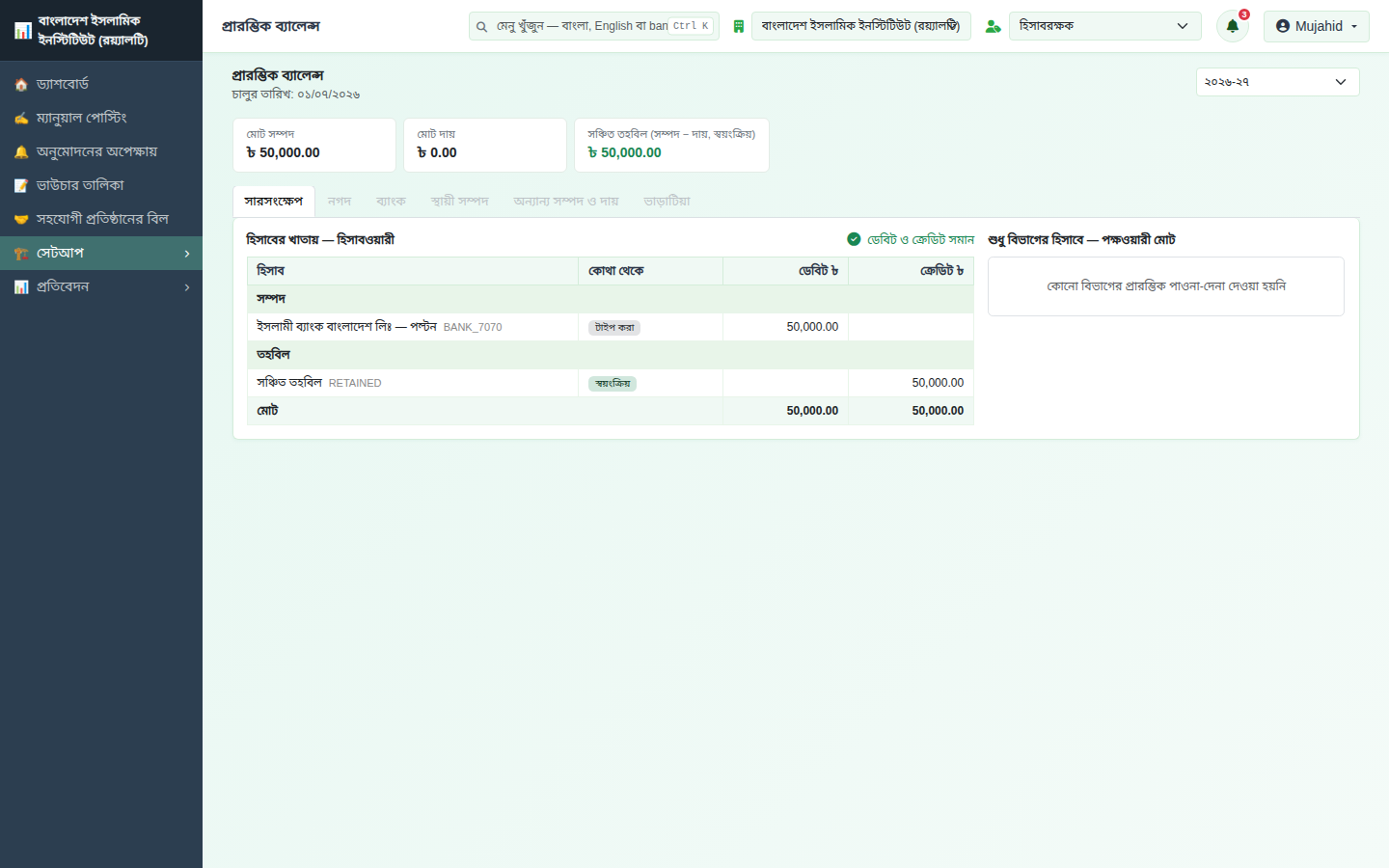
Task: Switch to the ব্যাংক tab
Action: coord(392,202)
